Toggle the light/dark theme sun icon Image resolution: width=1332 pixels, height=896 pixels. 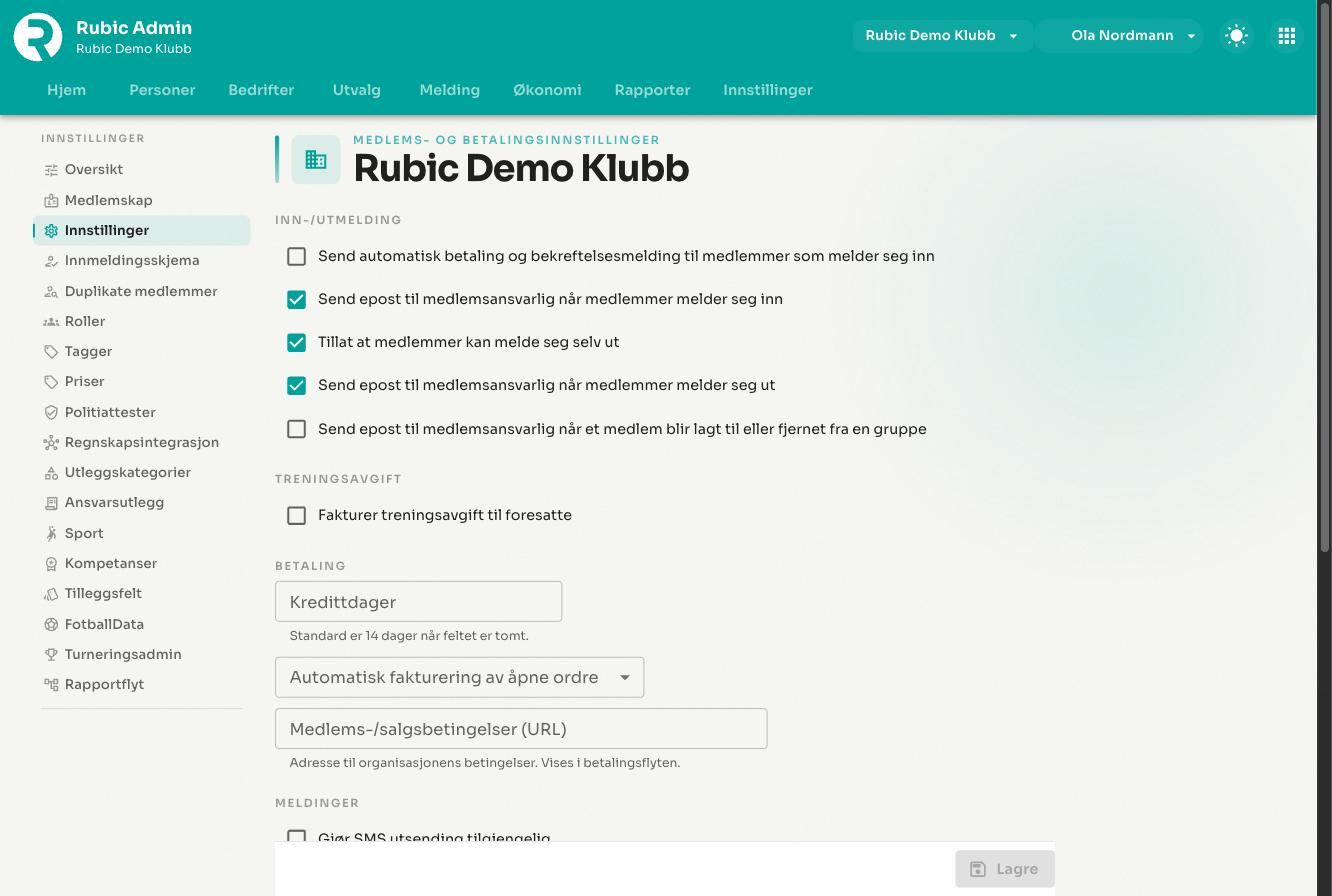pyautogui.click(x=1236, y=36)
